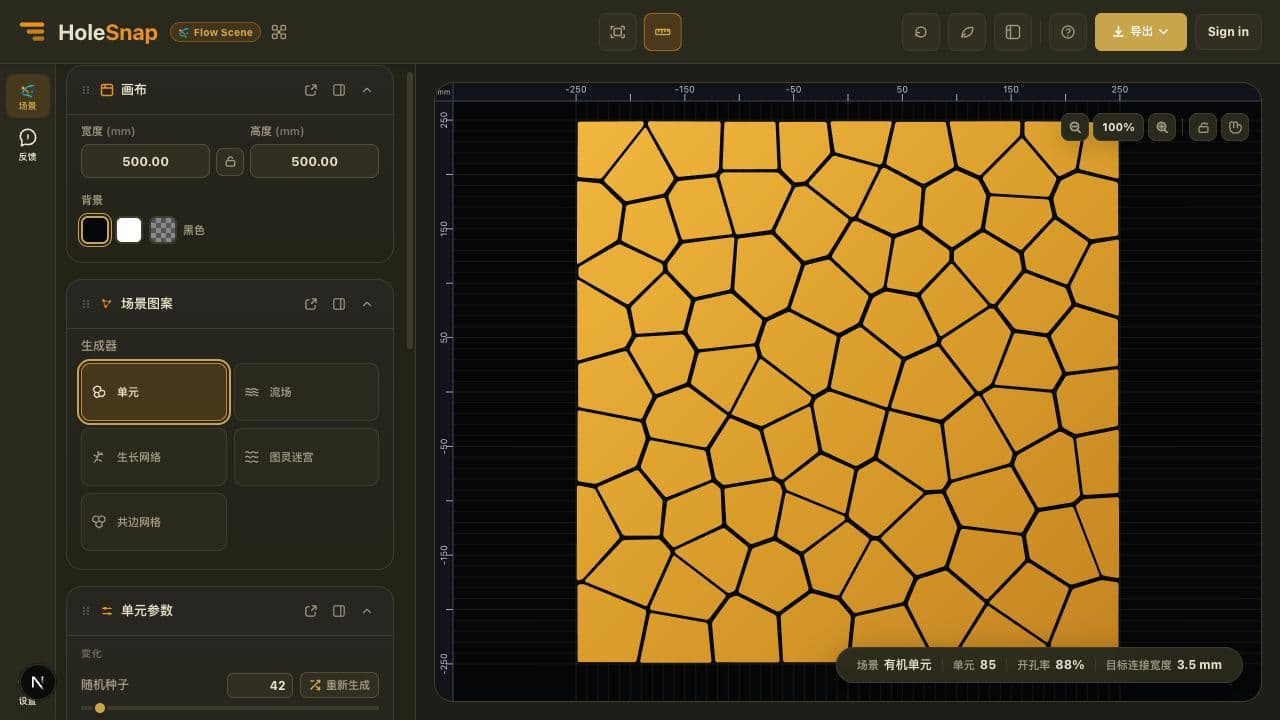The height and width of the screenshot is (720, 1280).
Task: Select the 生长网络 generator option
Action: (154, 457)
